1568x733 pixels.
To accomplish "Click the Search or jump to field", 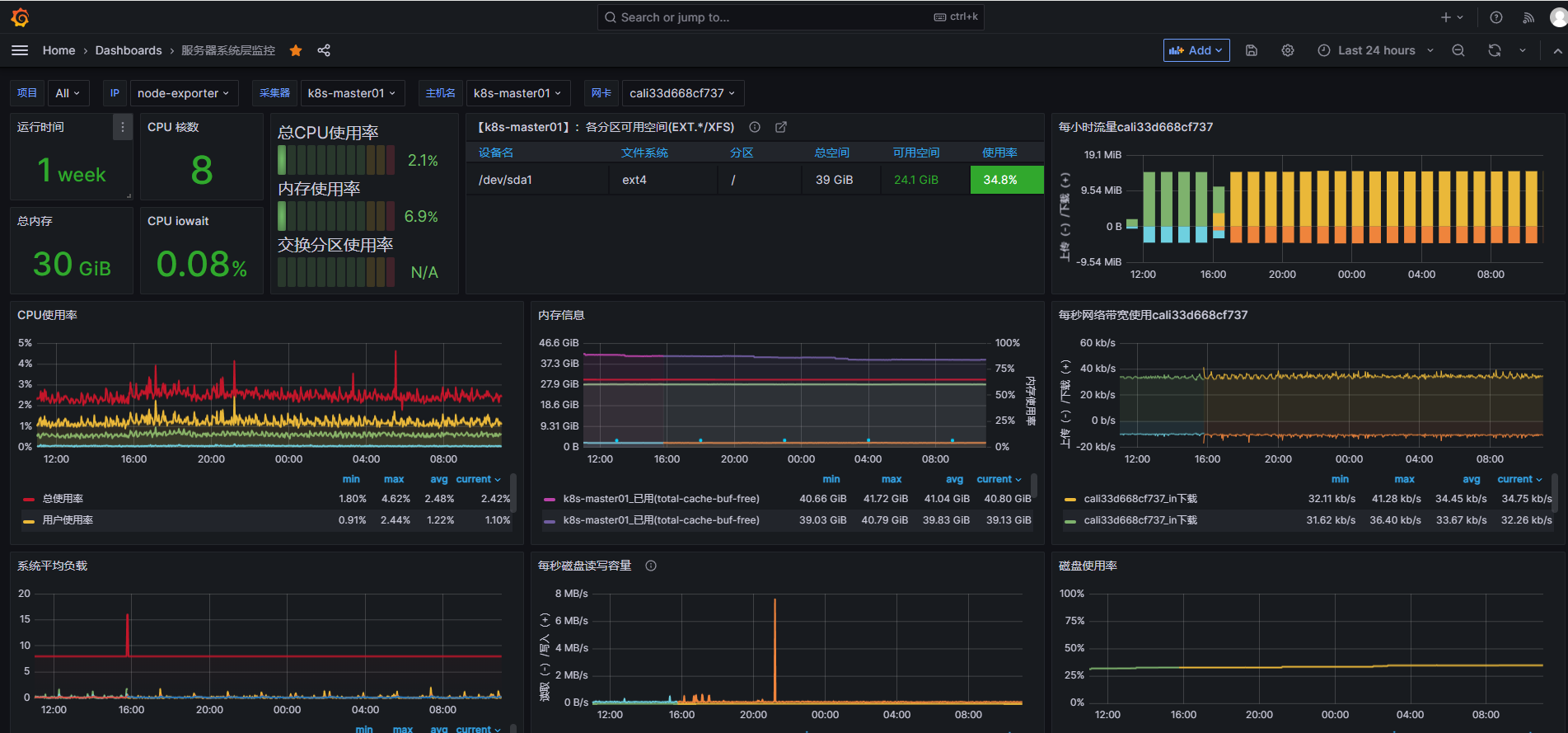I will [790, 17].
